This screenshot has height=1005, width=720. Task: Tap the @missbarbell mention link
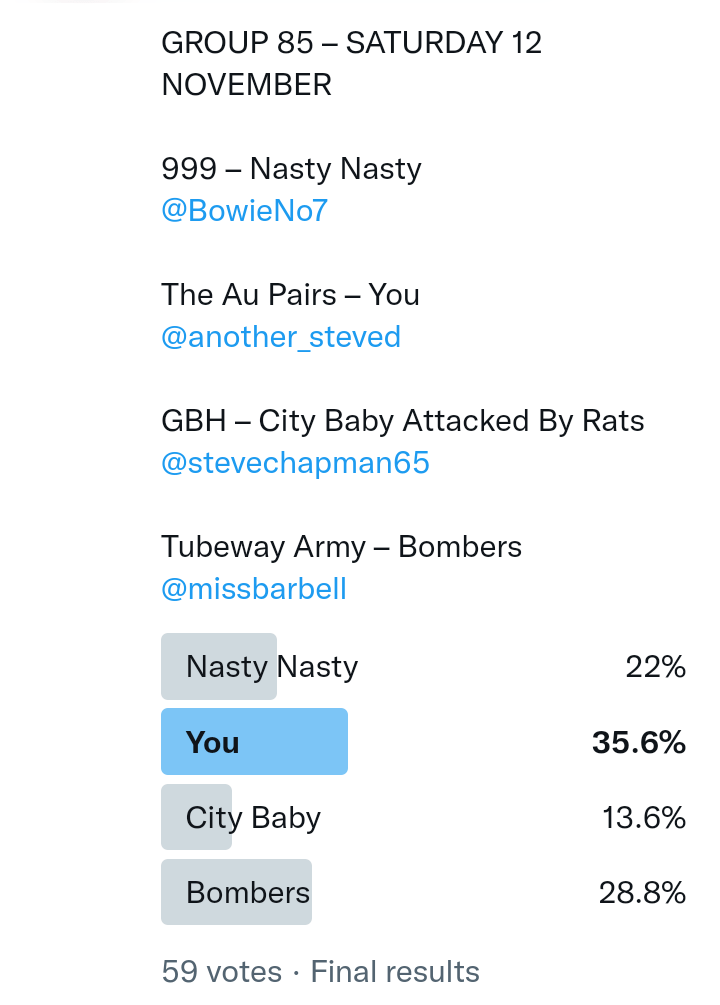click(x=253, y=589)
